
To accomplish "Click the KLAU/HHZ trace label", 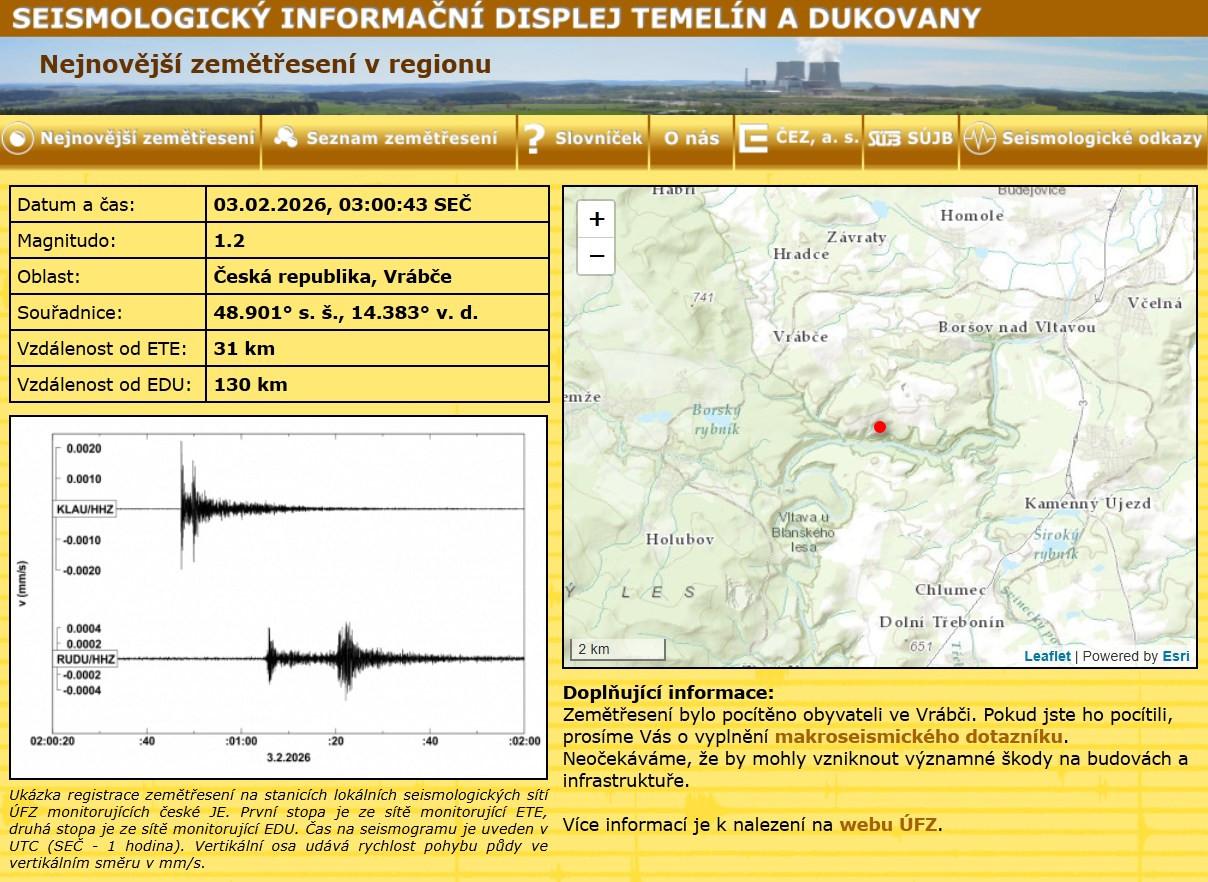I will (x=85, y=510).
